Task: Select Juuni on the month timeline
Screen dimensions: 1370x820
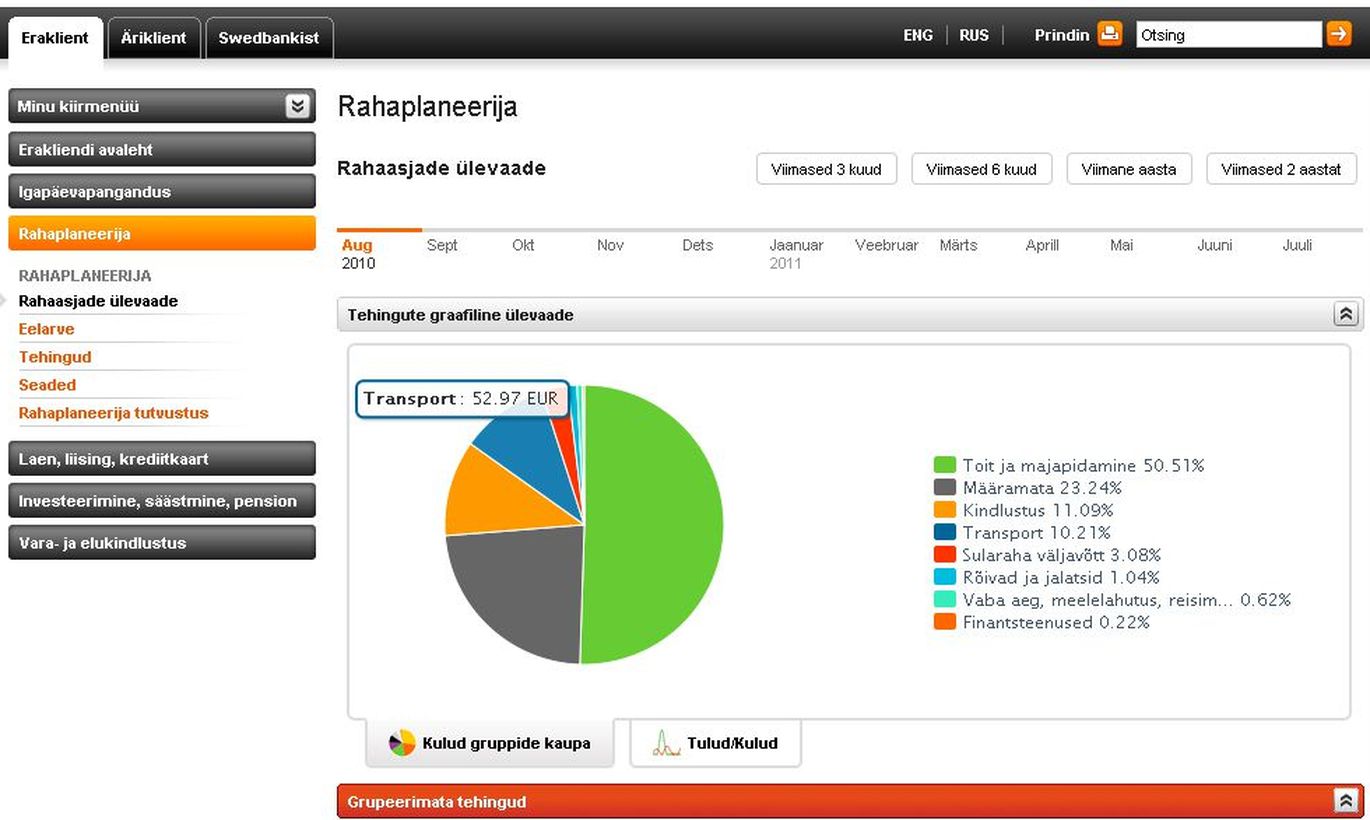Action: [x=1215, y=245]
